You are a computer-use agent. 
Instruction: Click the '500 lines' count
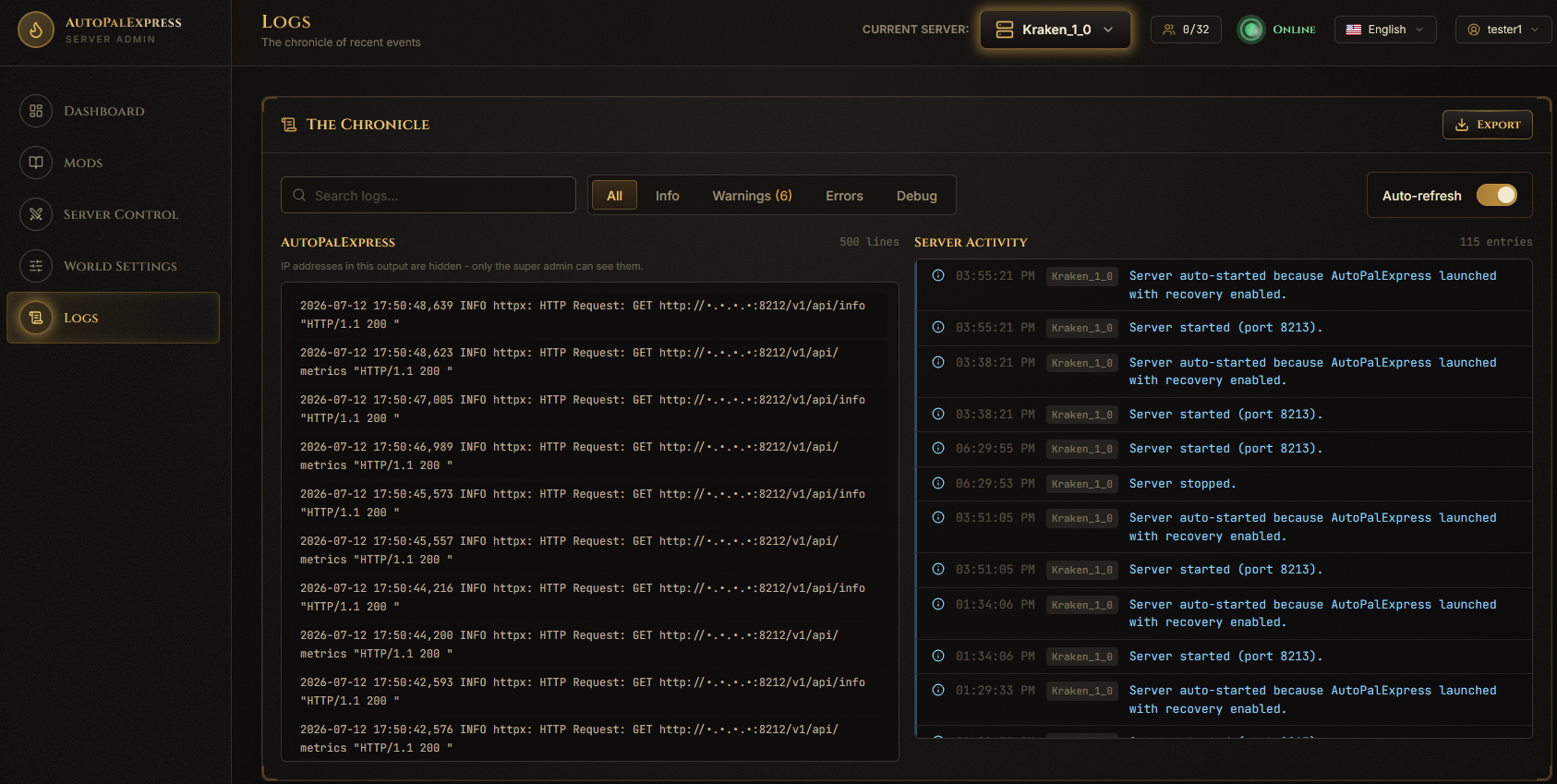click(x=869, y=242)
